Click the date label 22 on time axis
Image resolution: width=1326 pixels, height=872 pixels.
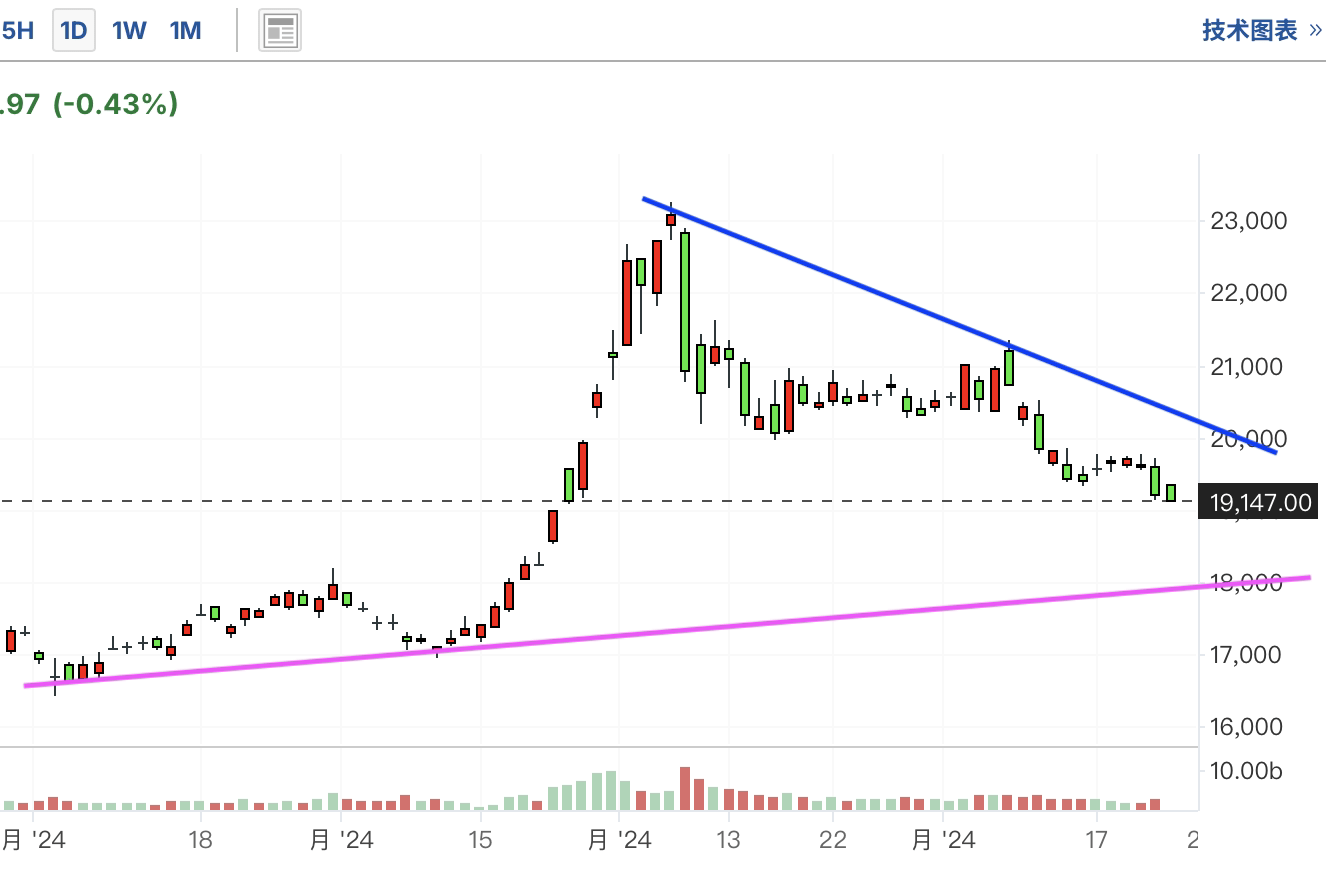click(833, 840)
